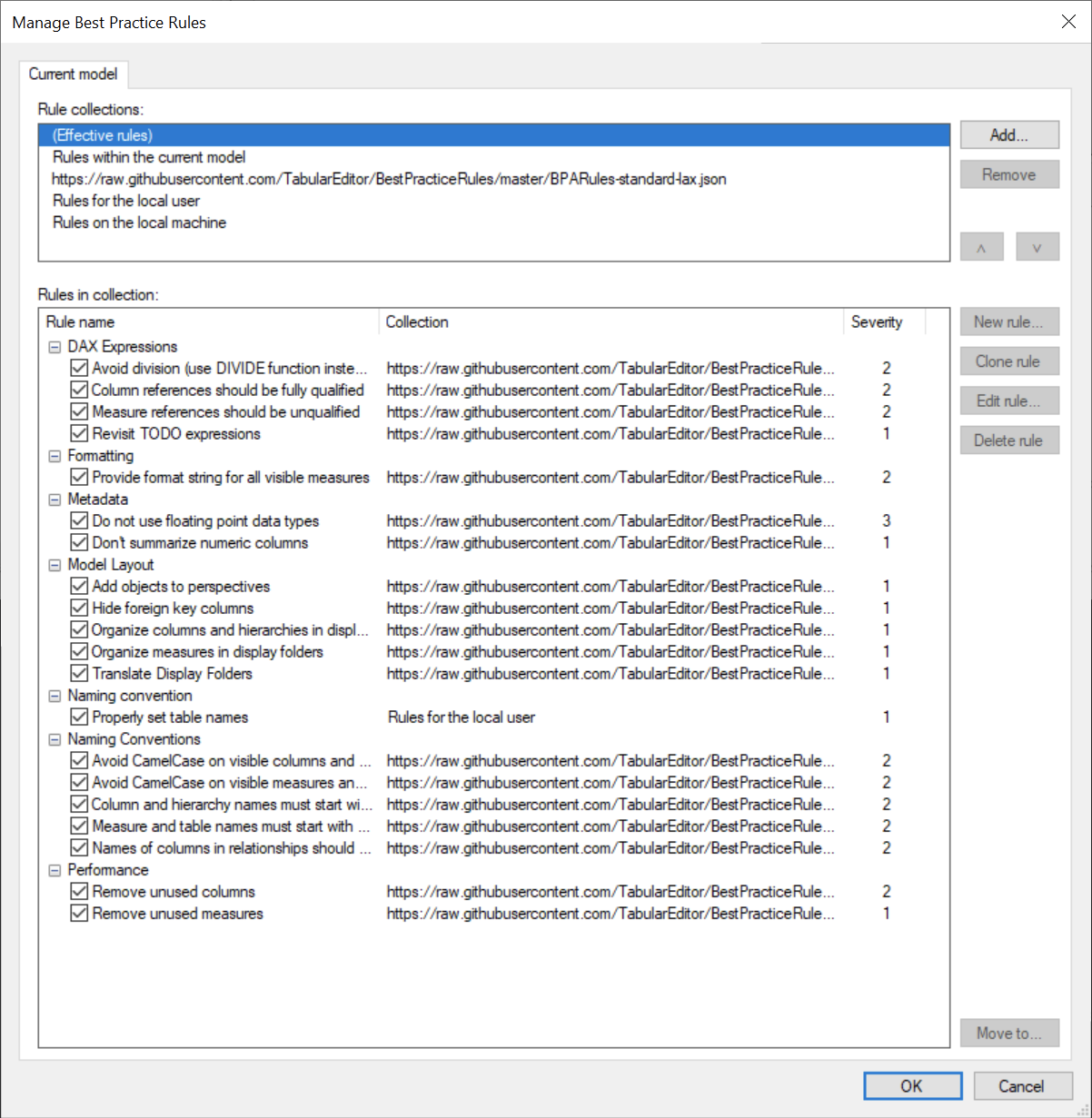
Task: Collapse the Metadata rule group
Action: tap(55, 499)
